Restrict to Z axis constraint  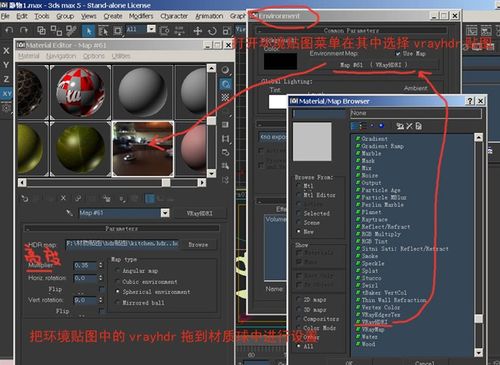click(x=6, y=79)
